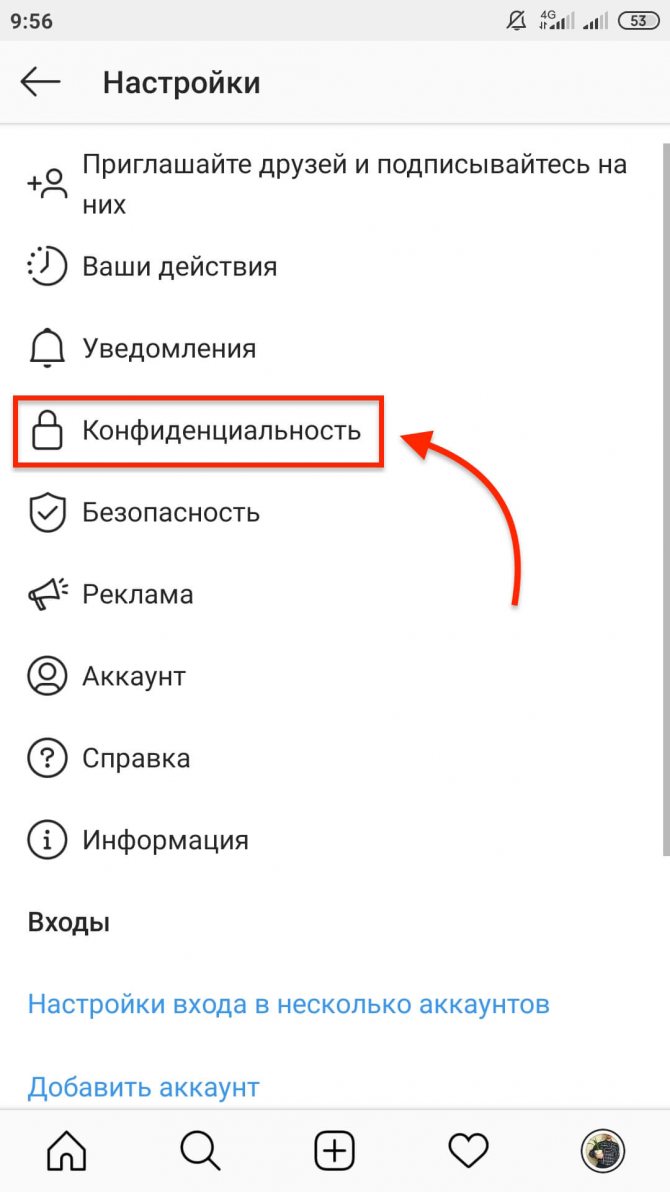Open profile via avatar thumbnail

602,1152
